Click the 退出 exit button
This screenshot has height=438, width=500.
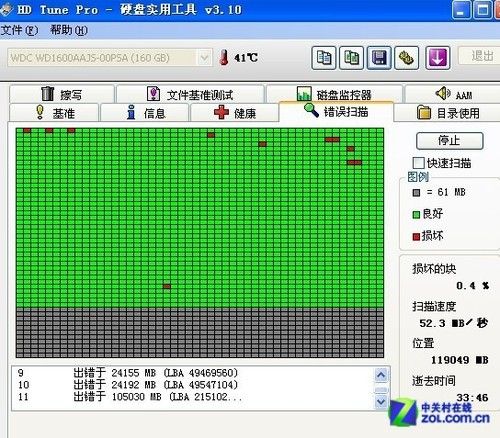pyautogui.click(x=481, y=56)
